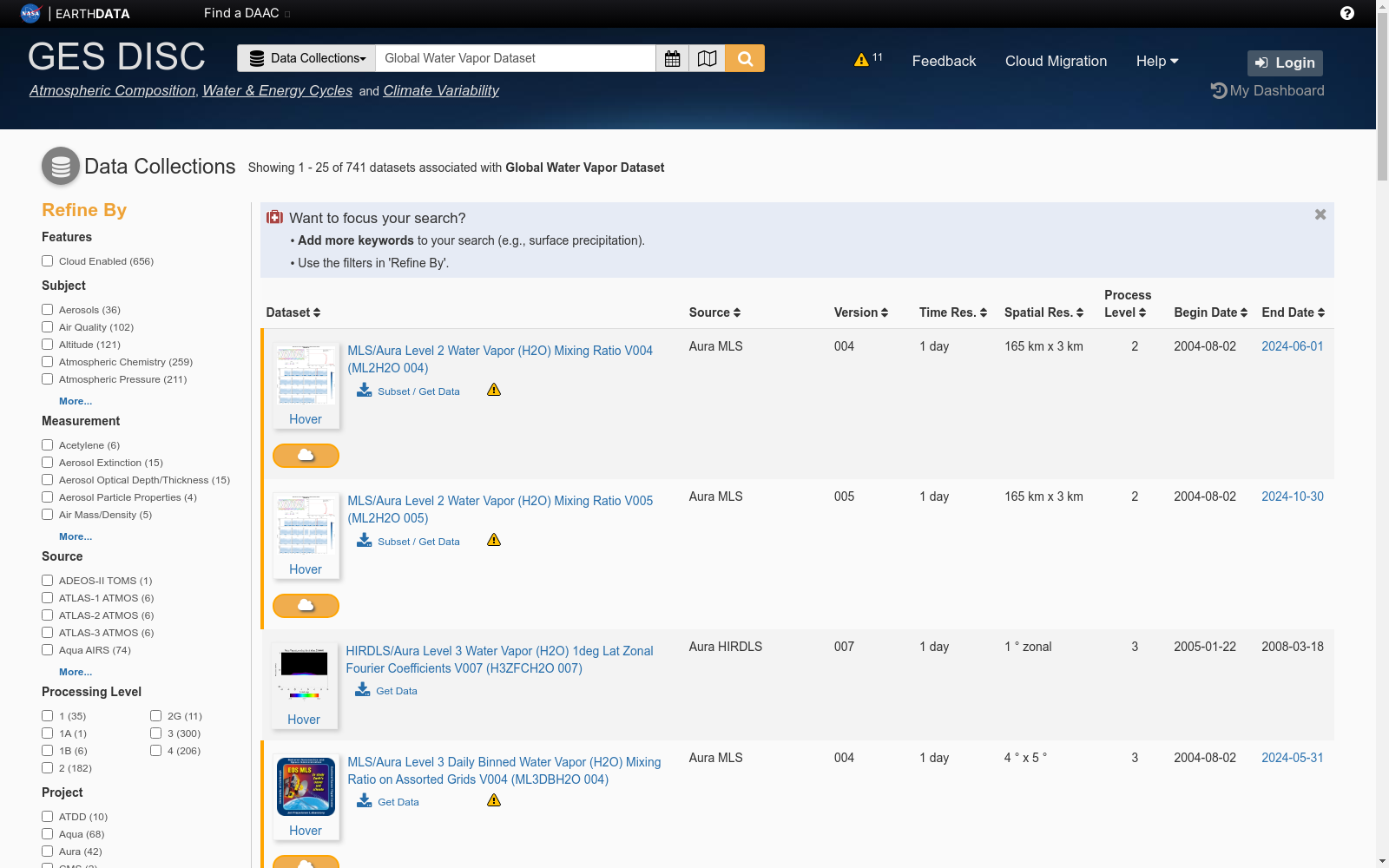1389x868 pixels.
Task: Expand More... under Source filters
Action: 76,672
